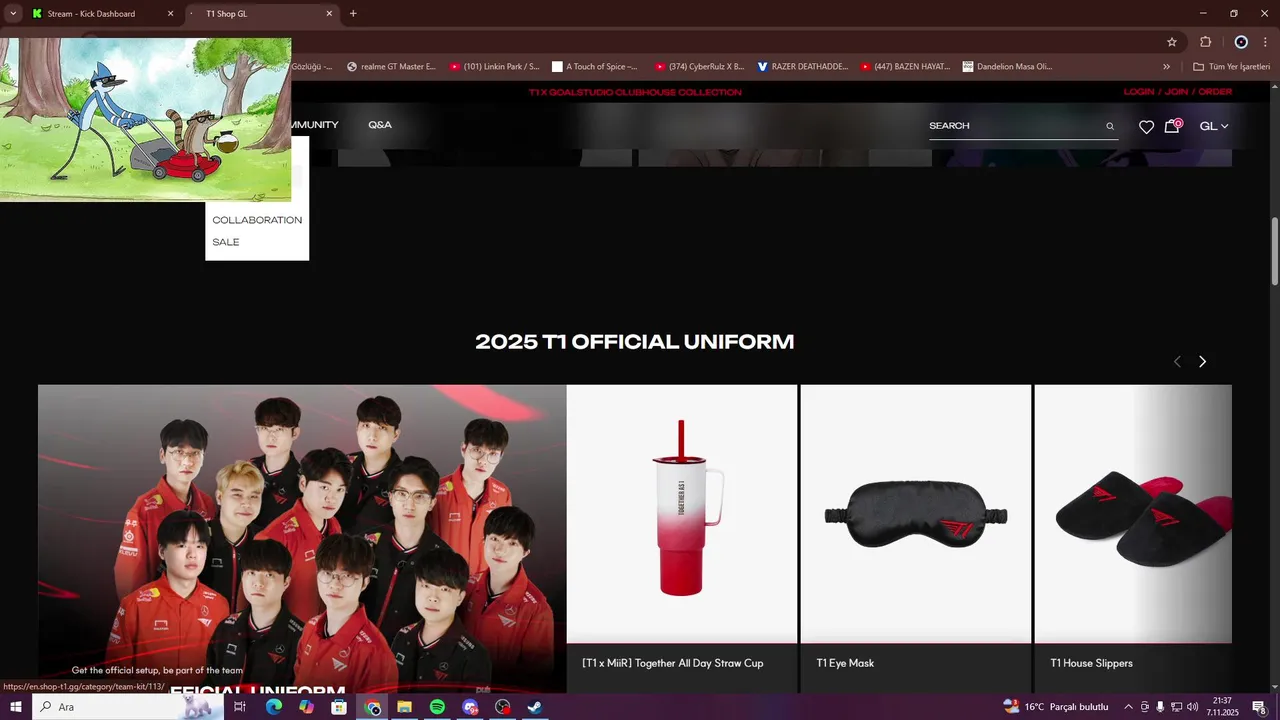
Task: Open the wishlist heart icon
Action: click(1146, 126)
